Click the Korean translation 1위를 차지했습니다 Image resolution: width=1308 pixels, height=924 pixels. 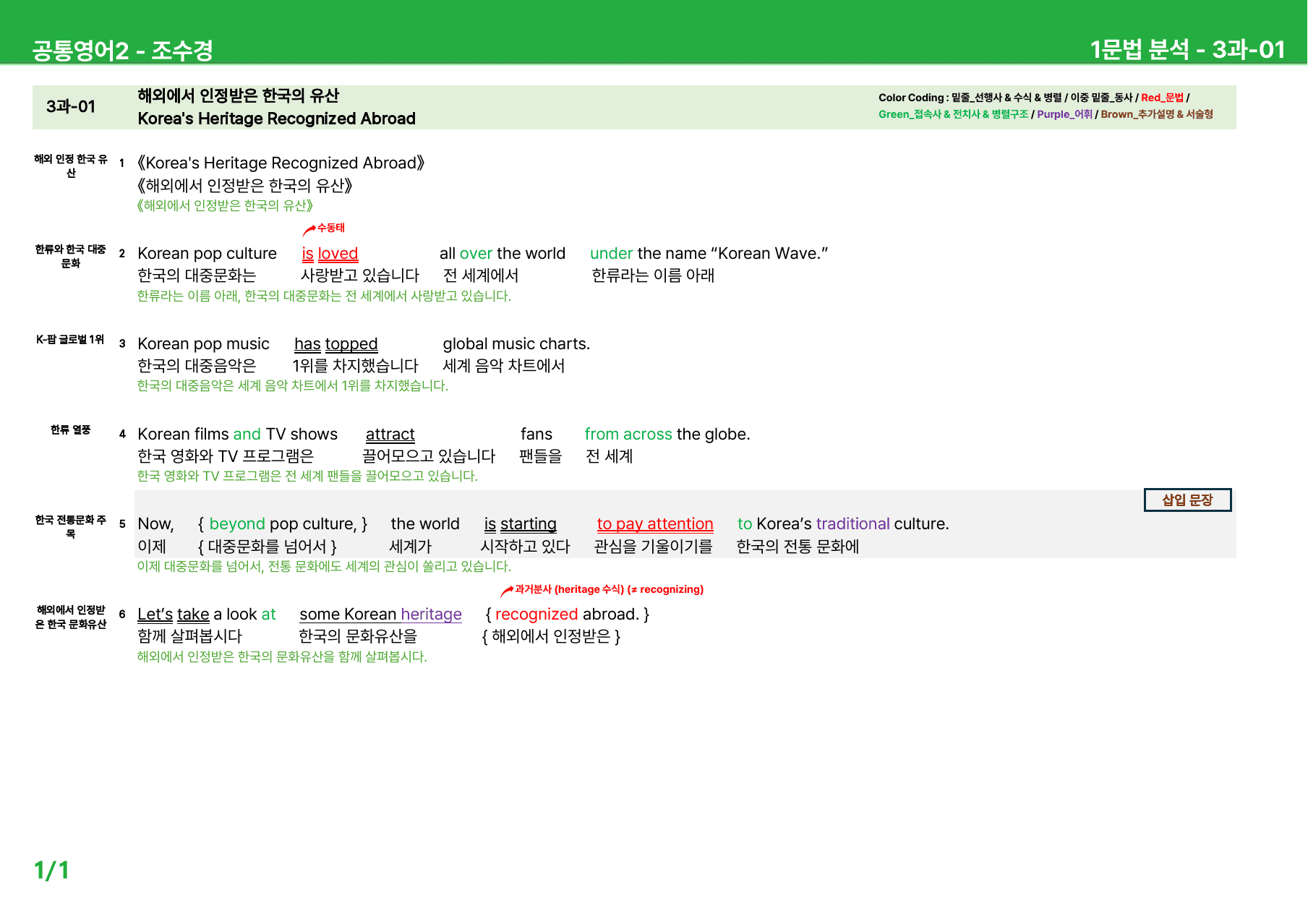[355, 366]
